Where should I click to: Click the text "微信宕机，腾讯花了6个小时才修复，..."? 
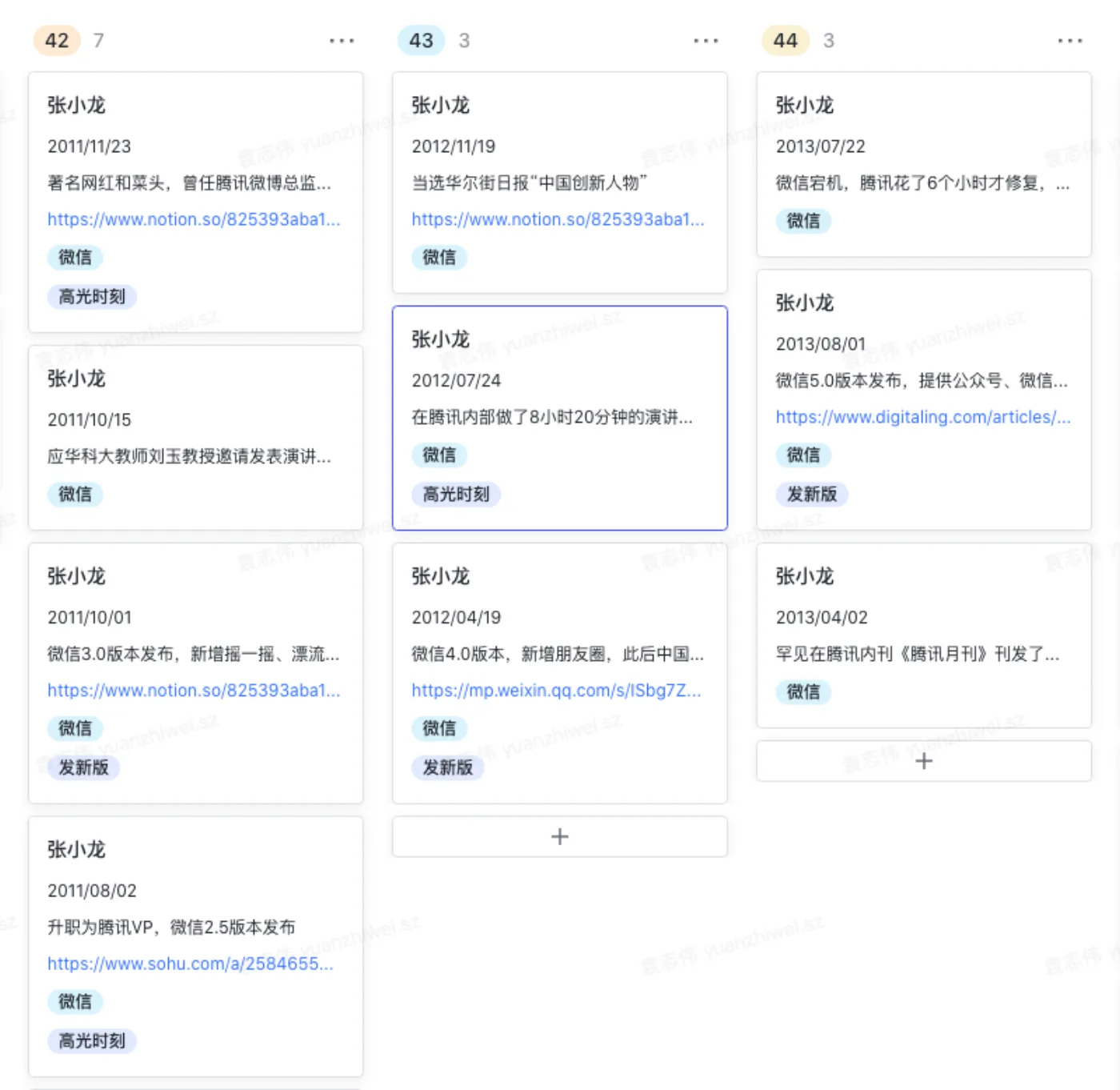(922, 183)
